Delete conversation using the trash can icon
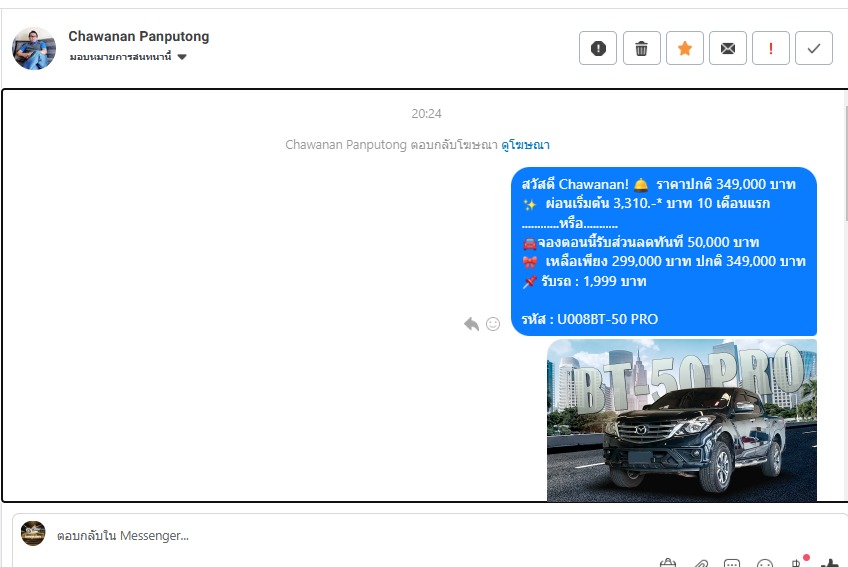The image size is (848, 567). [x=641, y=48]
